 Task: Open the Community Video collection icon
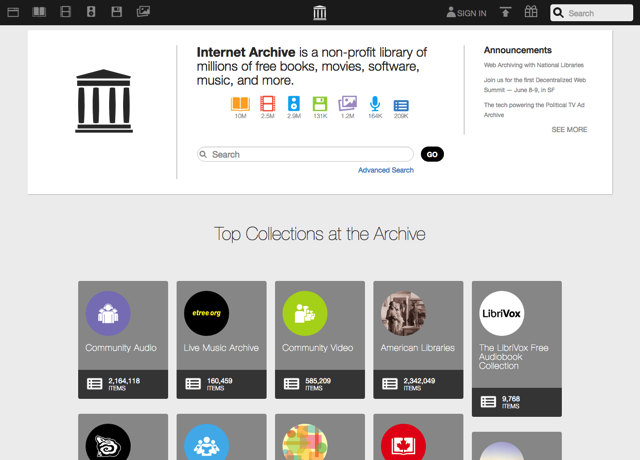(x=305, y=313)
